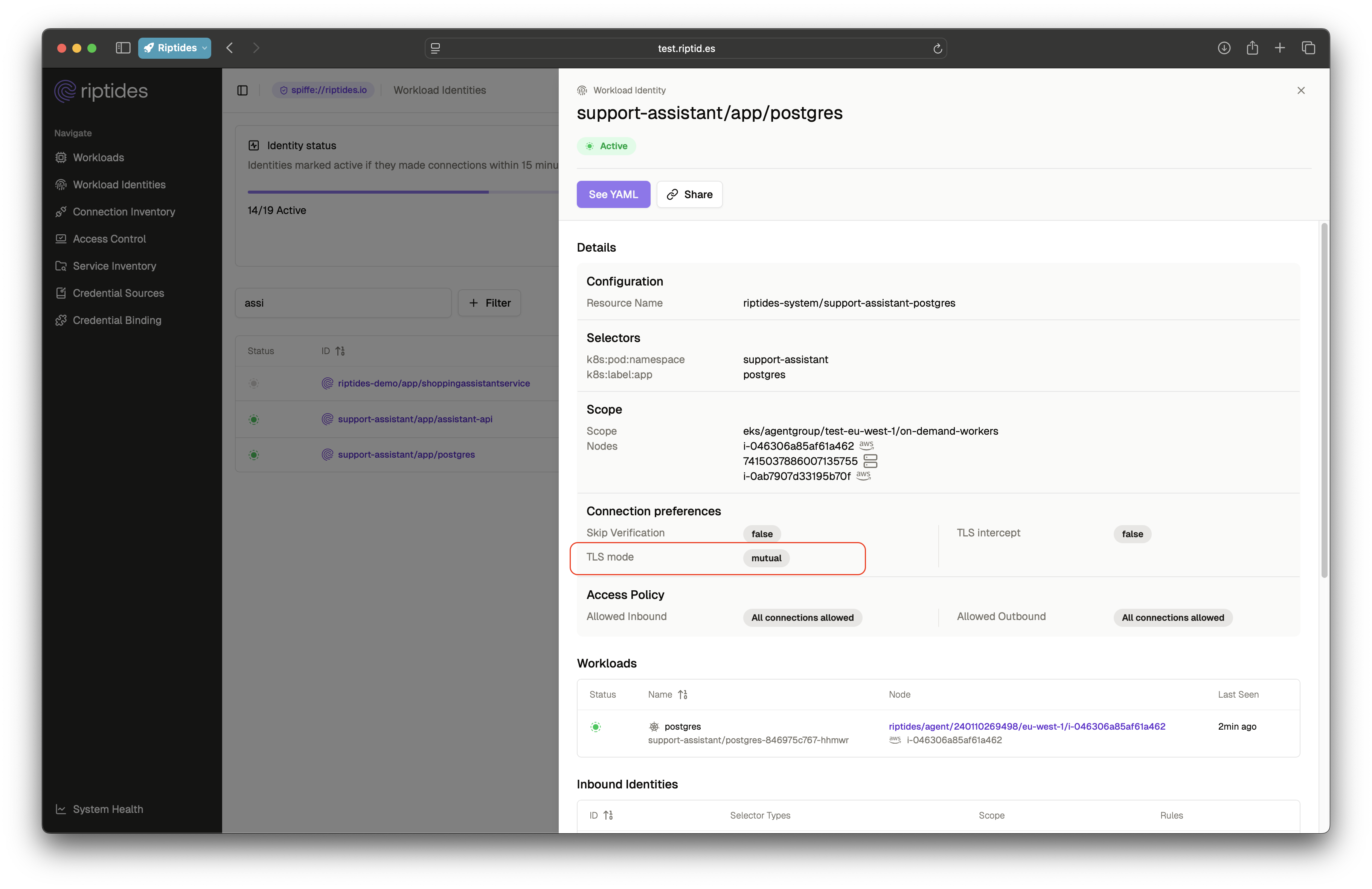This screenshot has height=889, width=1372.
Task: Sort Inbound Identities by ID
Action: pyautogui.click(x=608, y=815)
